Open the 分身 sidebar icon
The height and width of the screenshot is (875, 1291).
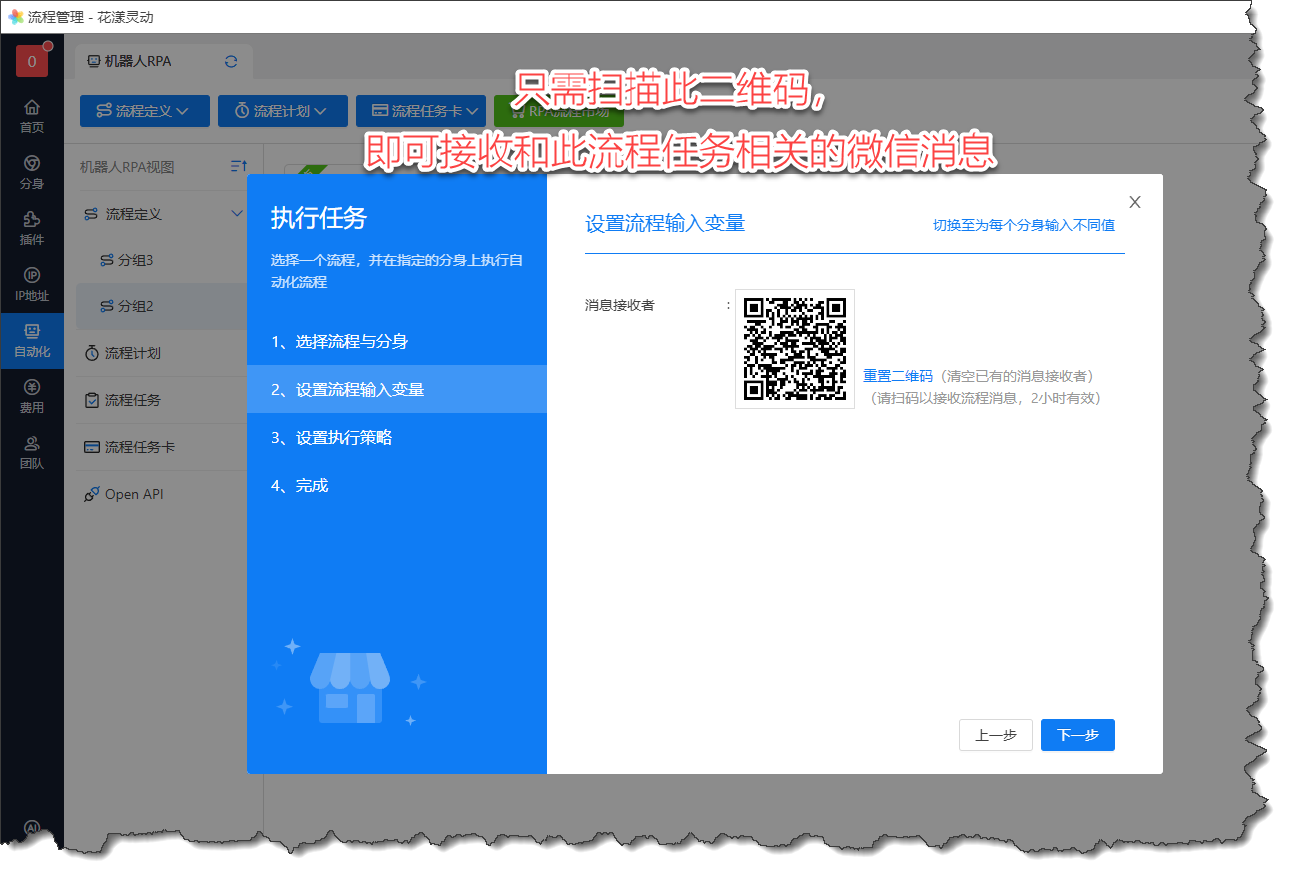(x=32, y=171)
